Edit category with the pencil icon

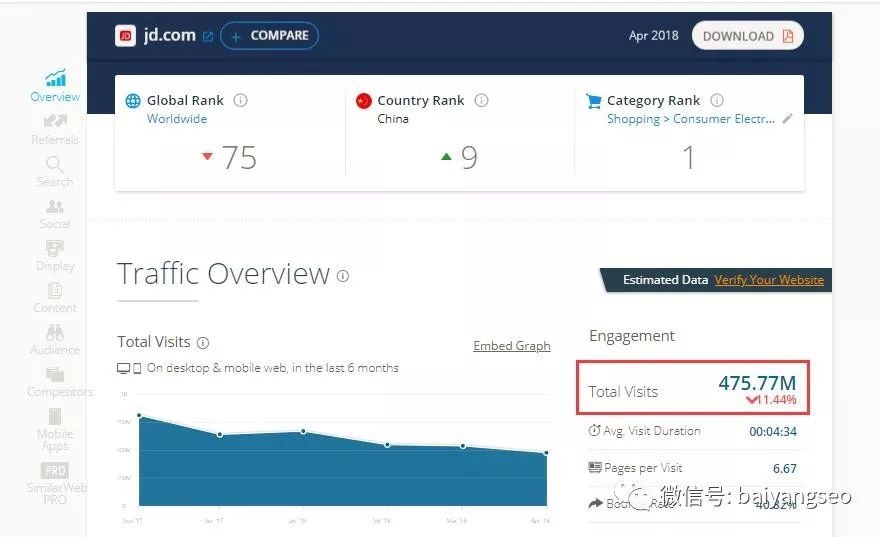(x=787, y=118)
